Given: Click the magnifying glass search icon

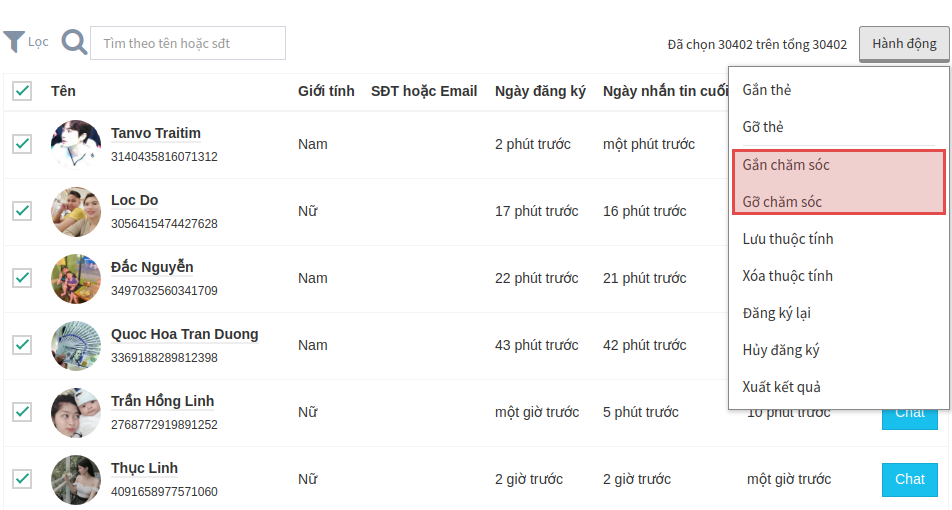Looking at the screenshot, I should click(x=74, y=42).
